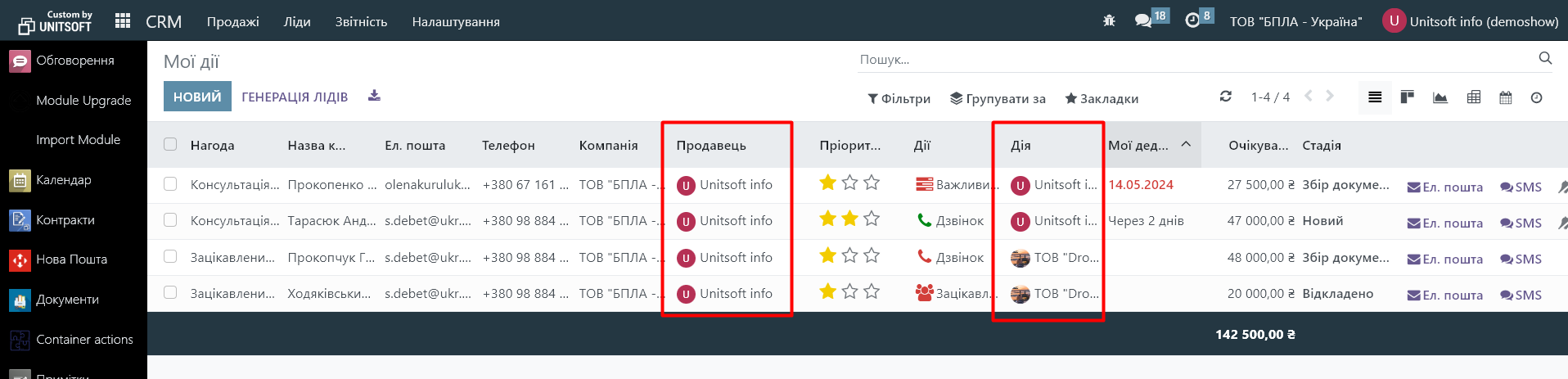Click the ГЕНЕРАЦІЯ ЛІДІВ button
Viewport: 1568px width, 379px height.
pos(295,97)
